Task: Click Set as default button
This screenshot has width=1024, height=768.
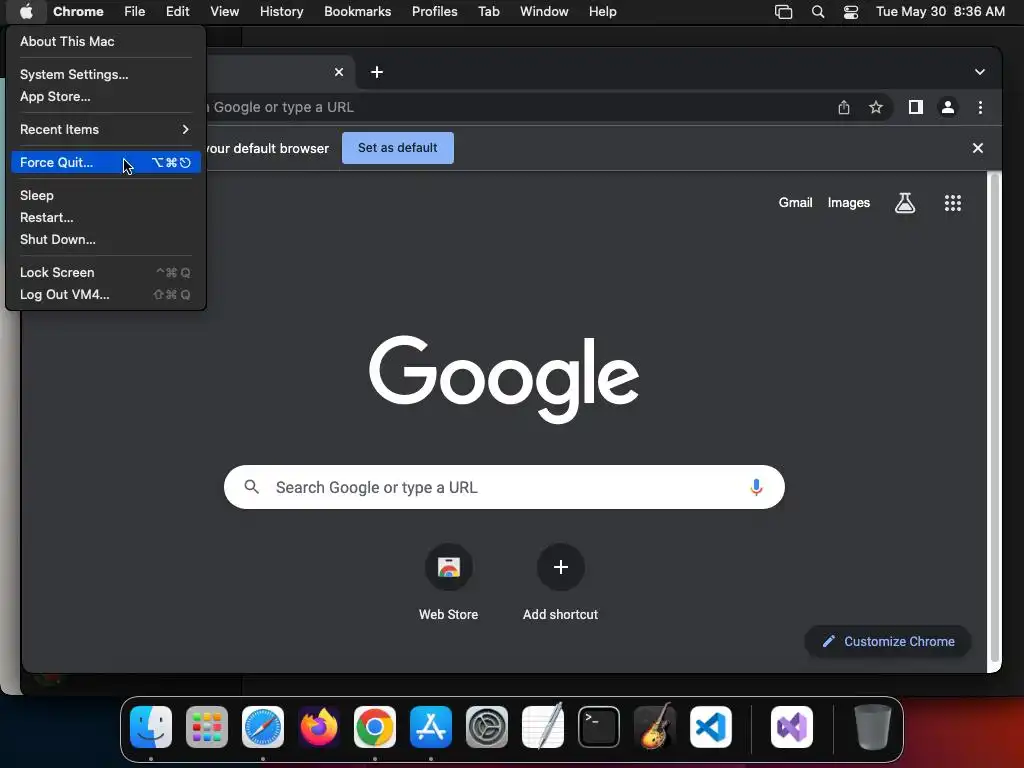Action: coord(398,148)
